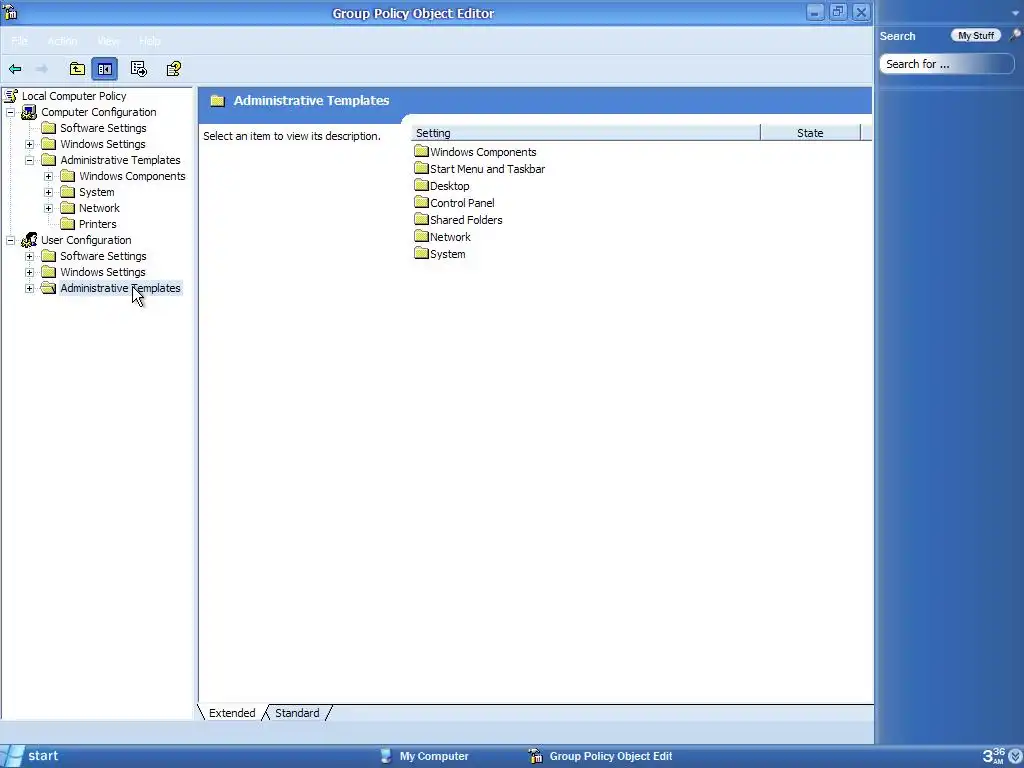Switch to My Computer taskbar button
Screen dimensions: 1024x768
[425, 756]
